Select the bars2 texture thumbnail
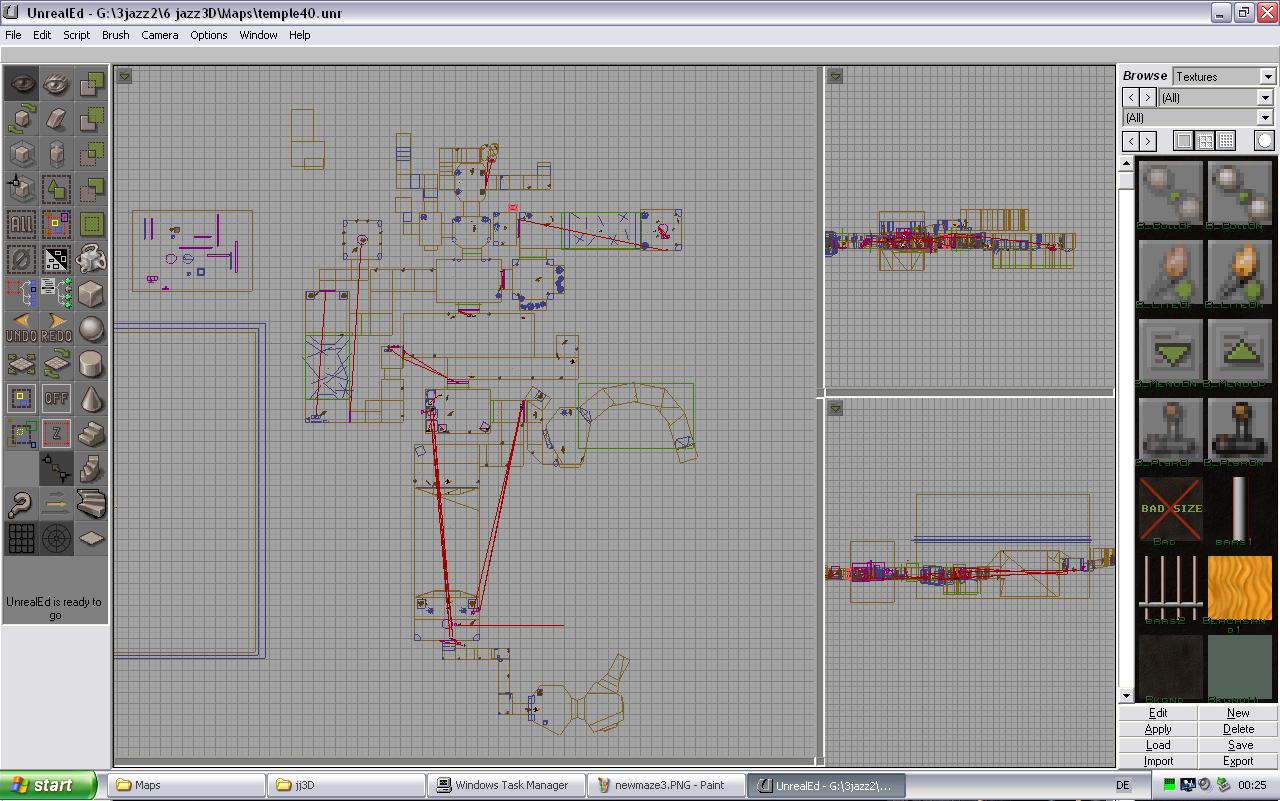Image resolution: width=1280 pixels, height=801 pixels. (1170, 588)
